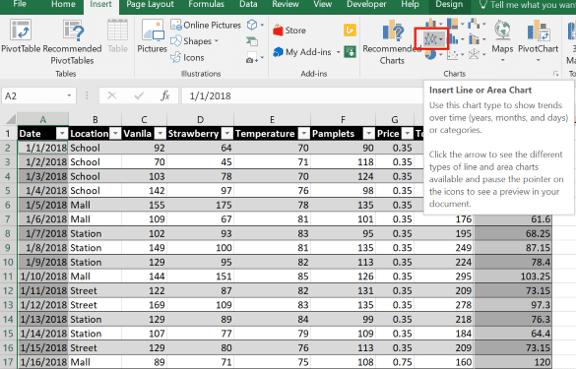576x369 pixels.
Task: Open the Charts dialog launcher
Action: point(555,74)
